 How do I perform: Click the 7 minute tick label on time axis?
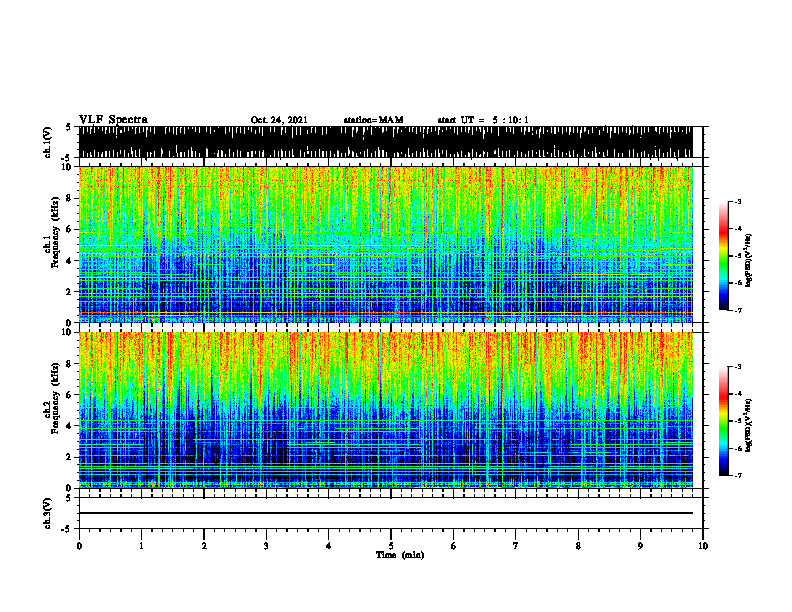pos(516,546)
